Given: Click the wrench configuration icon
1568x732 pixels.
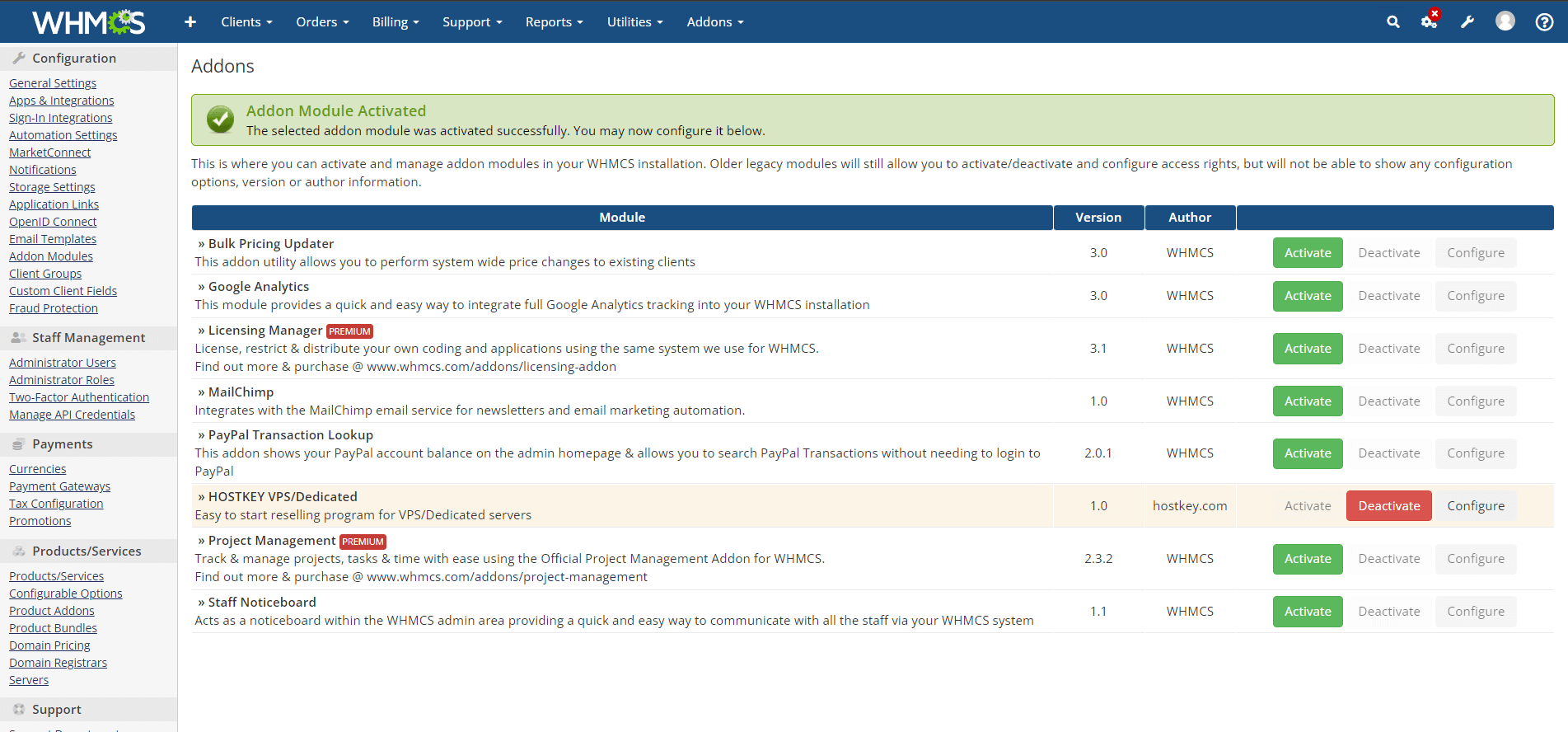Looking at the screenshot, I should 1467,22.
